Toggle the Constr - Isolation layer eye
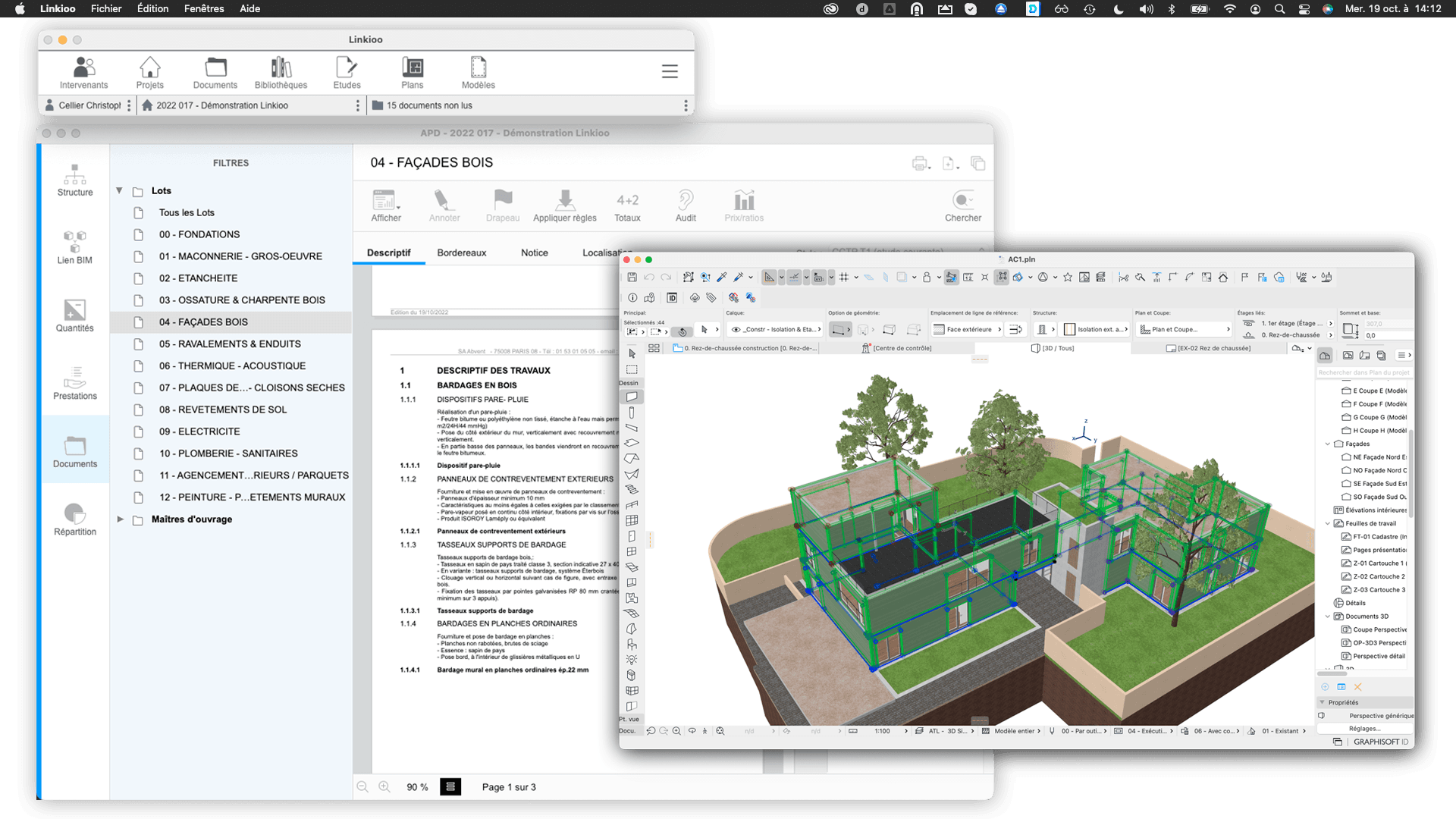The height and width of the screenshot is (819, 1456). click(735, 330)
